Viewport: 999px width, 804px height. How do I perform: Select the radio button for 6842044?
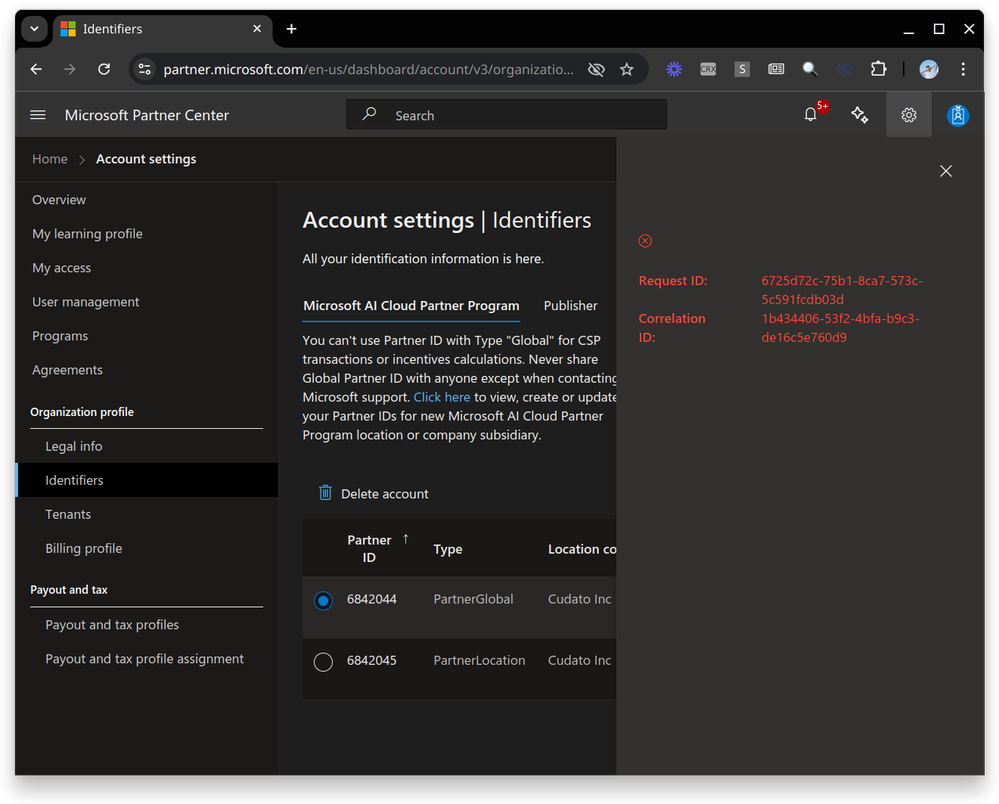[323, 600]
